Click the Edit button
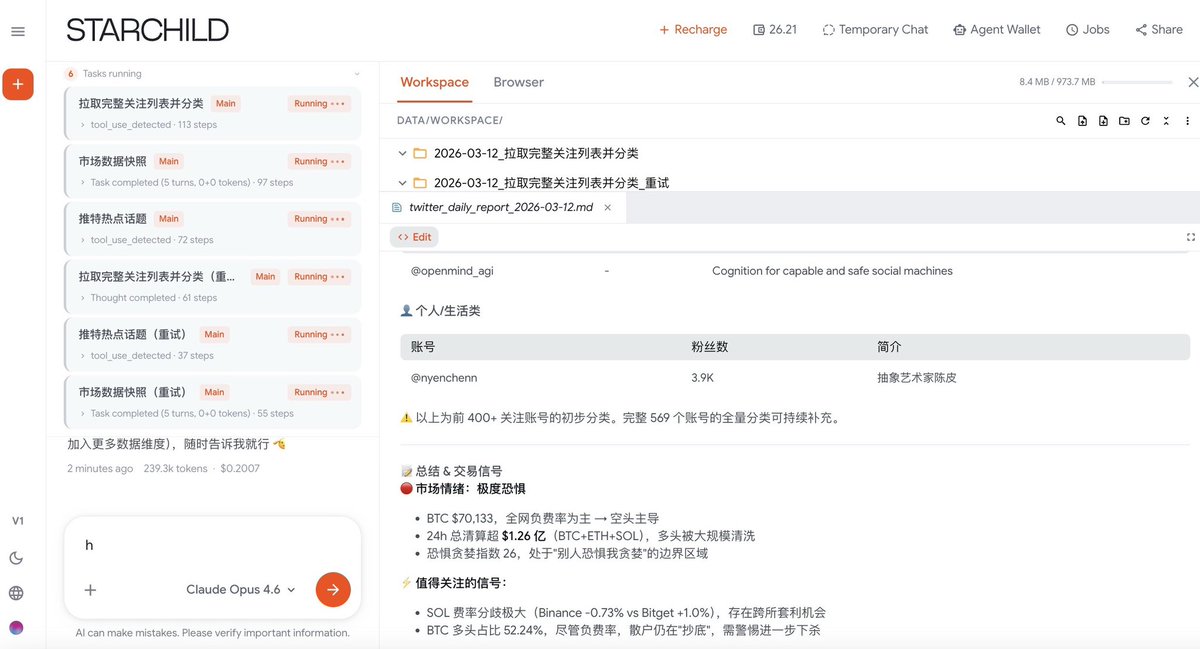 (414, 237)
